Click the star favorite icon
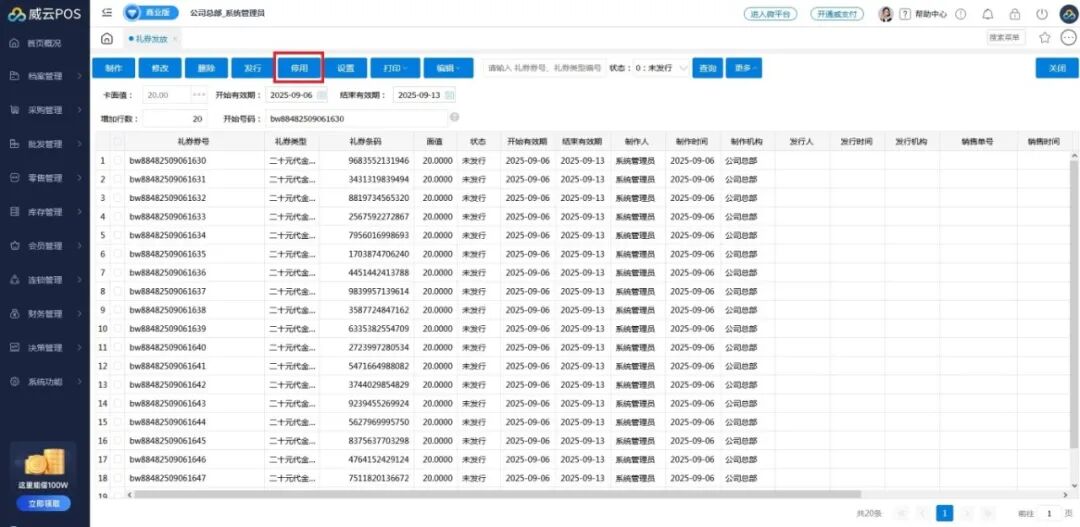The height and width of the screenshot is (527, 1080). [1044, 38]
